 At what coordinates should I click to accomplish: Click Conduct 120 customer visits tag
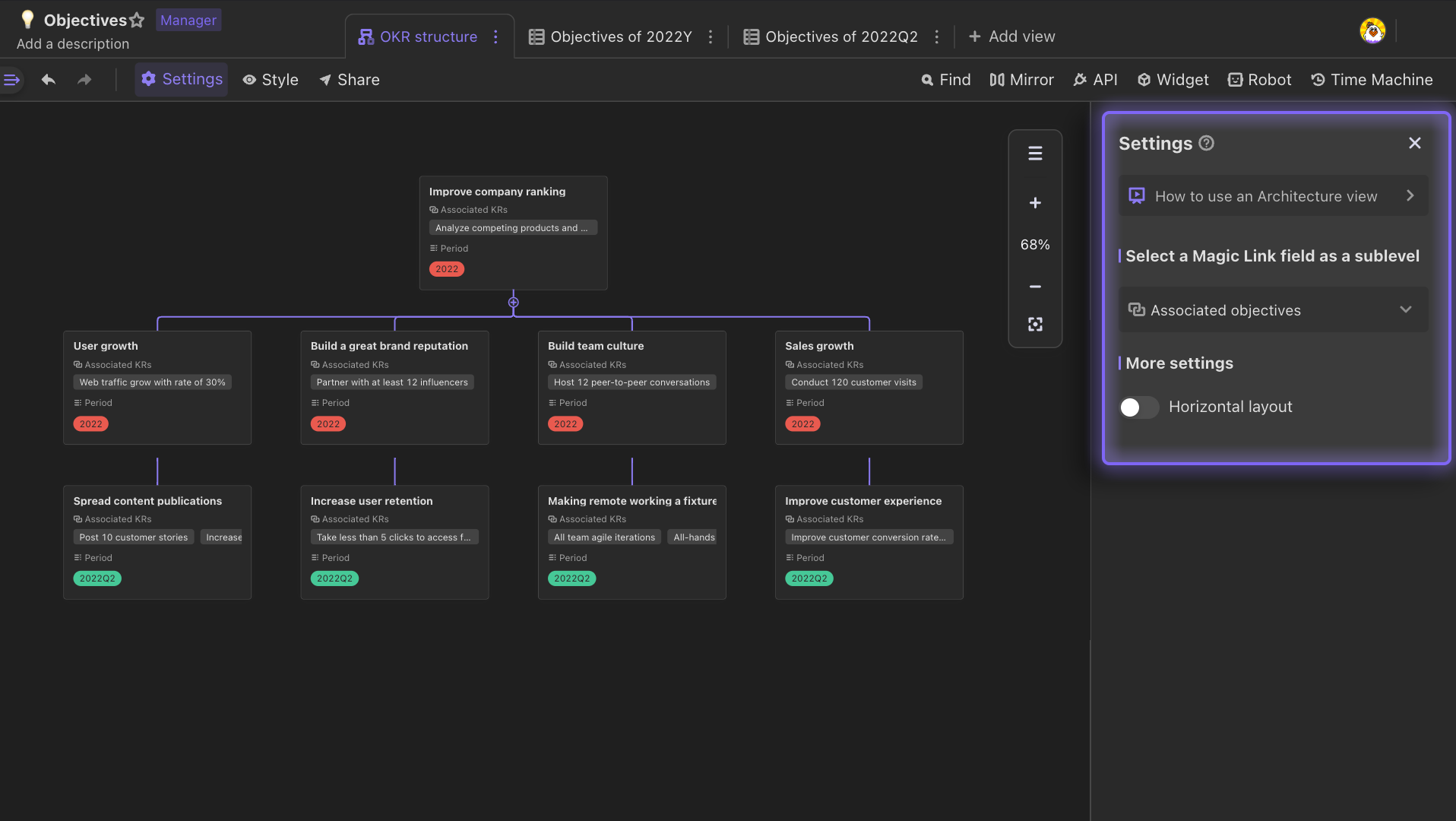853,382
